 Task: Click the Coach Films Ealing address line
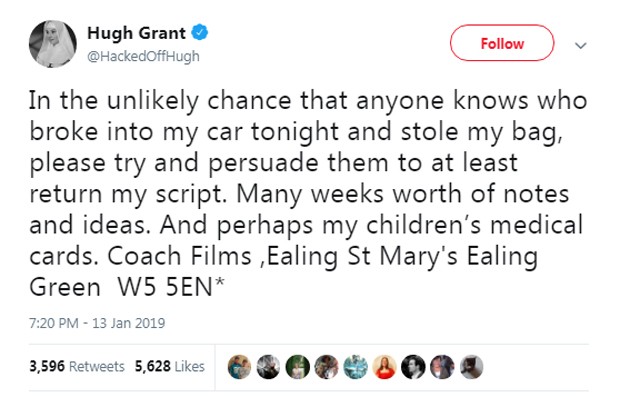click(322, 256)
